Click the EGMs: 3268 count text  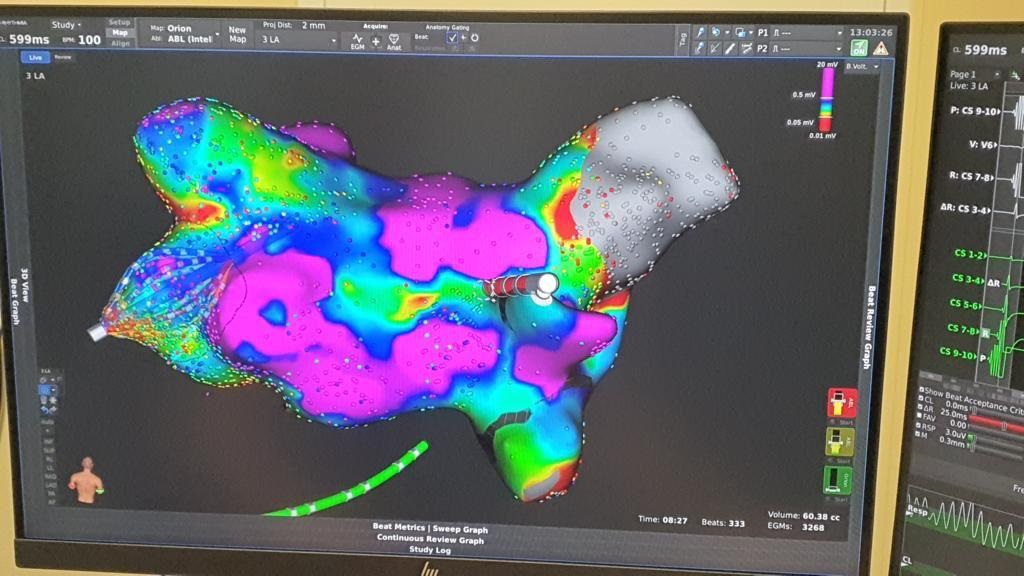click(x=797, y=526)
